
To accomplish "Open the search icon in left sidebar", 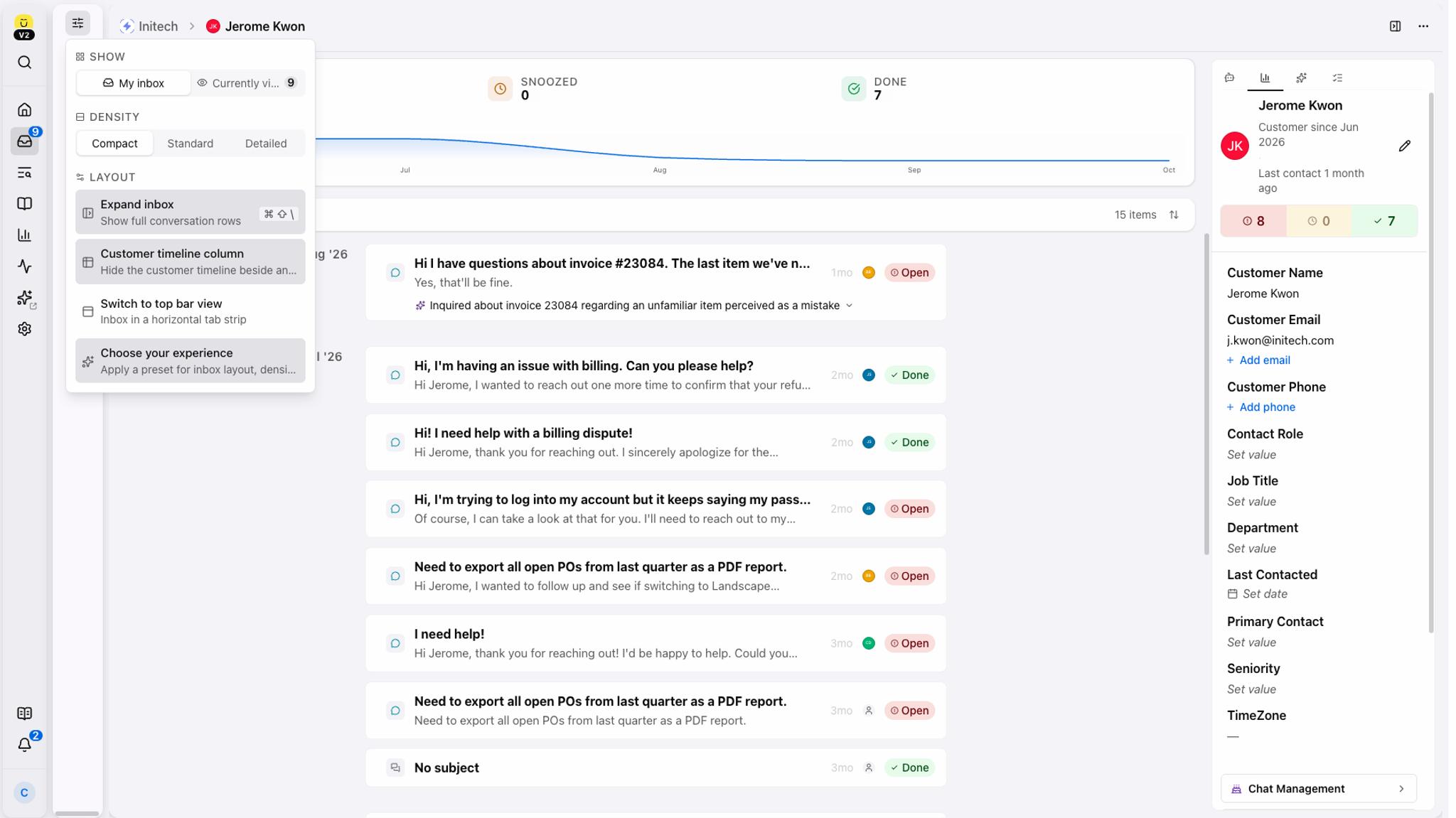I will click(24, 63).
